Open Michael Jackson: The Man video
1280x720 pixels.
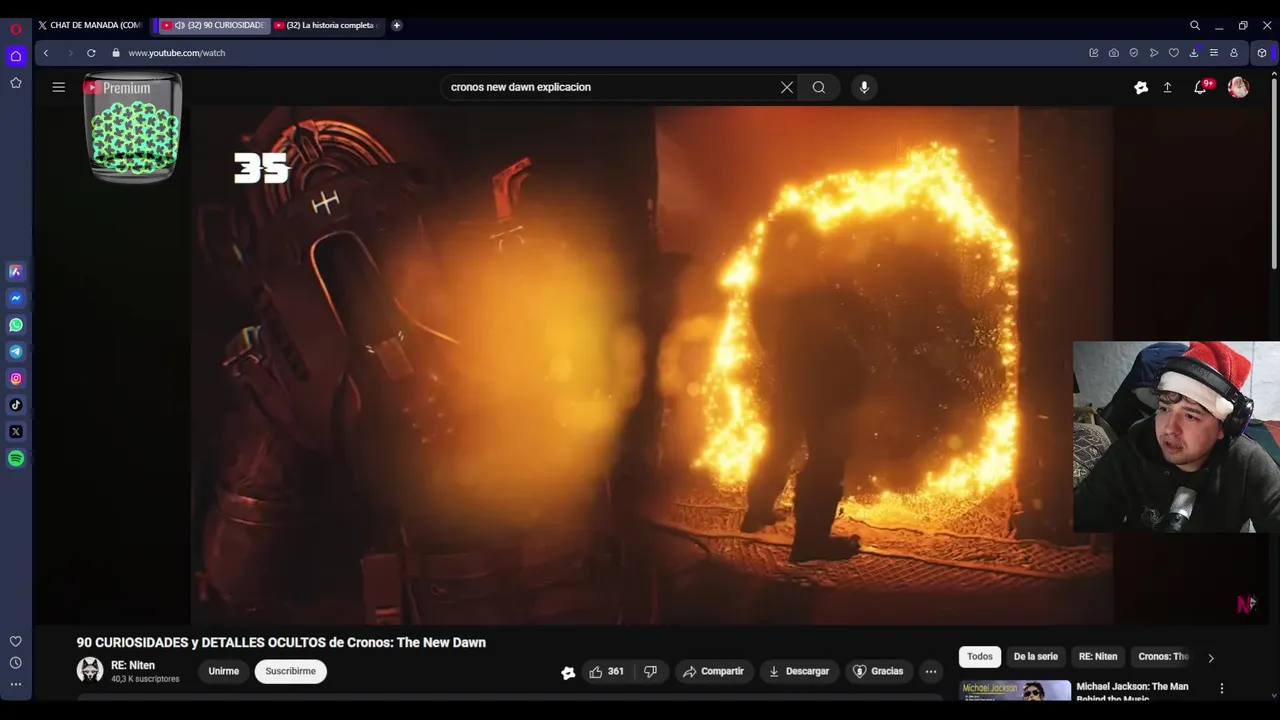click(x=1132, y=690)
